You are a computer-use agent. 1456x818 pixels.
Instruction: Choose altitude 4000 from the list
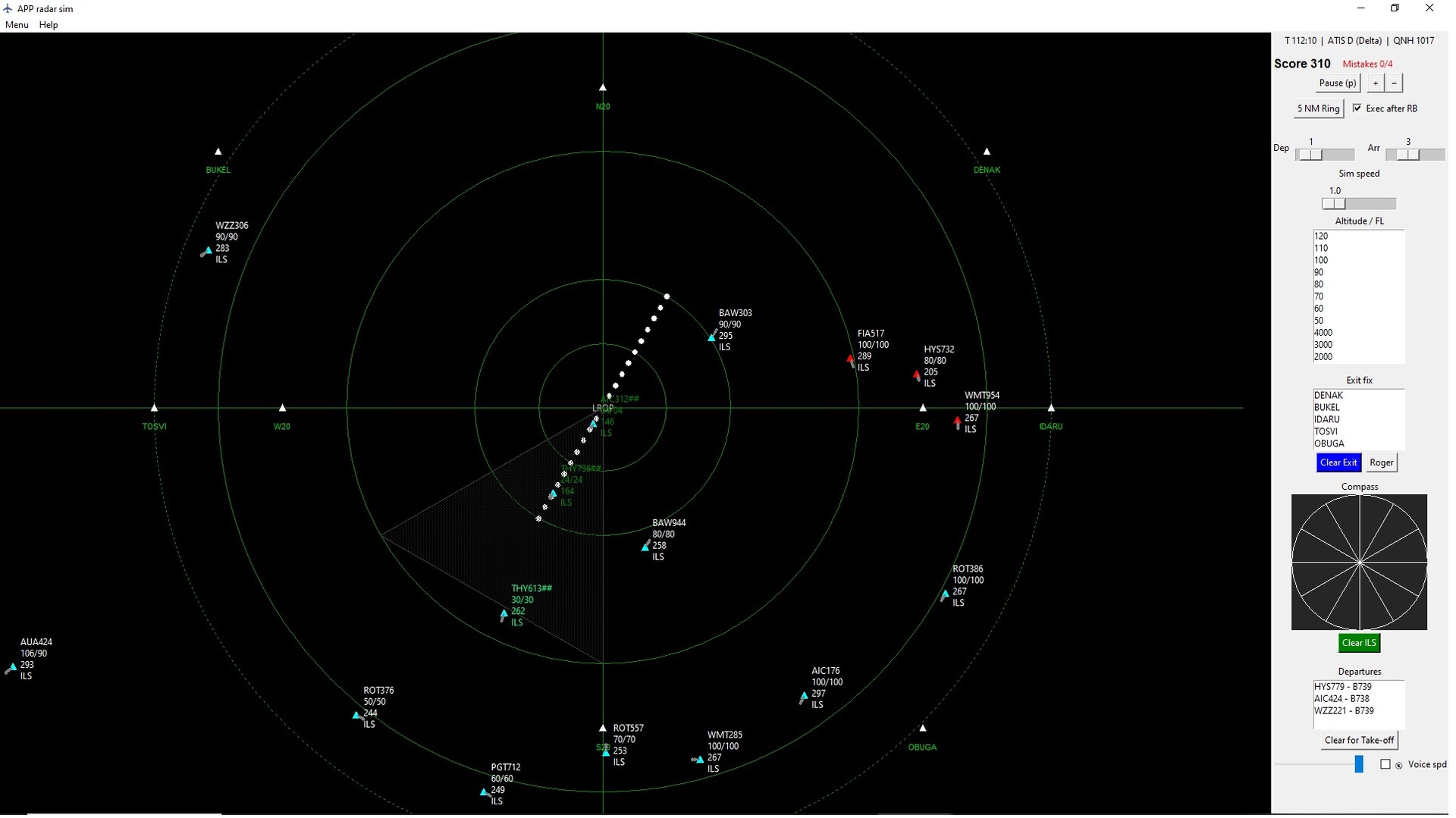[1323, 333]
